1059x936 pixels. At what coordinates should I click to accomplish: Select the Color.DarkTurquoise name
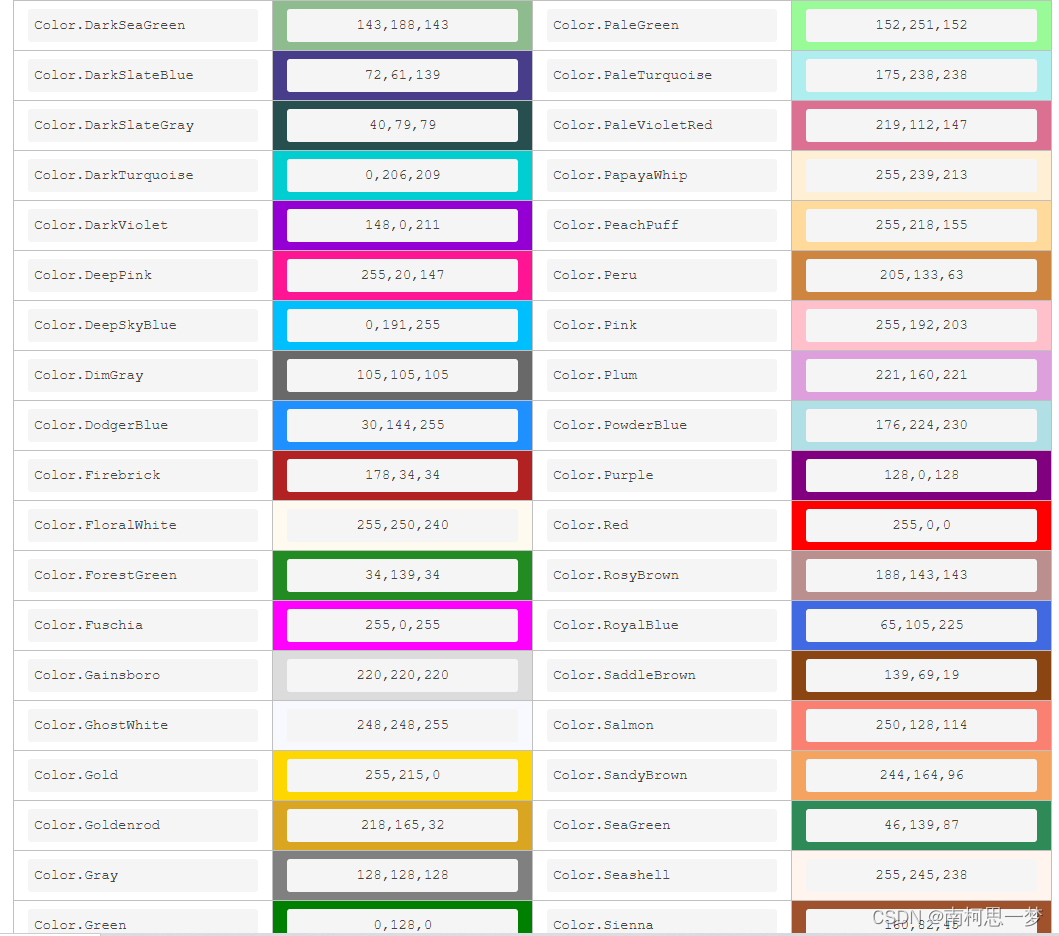pyautogui.click(x=143, y=175)
